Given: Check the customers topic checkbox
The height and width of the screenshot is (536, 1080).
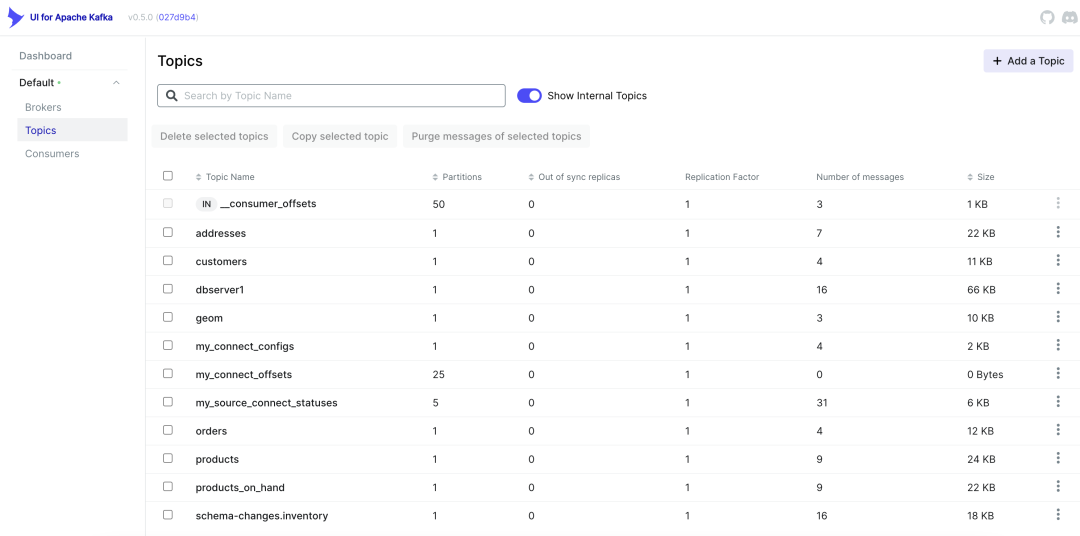Looking at the screenshot, I should [x=168, y=261].
